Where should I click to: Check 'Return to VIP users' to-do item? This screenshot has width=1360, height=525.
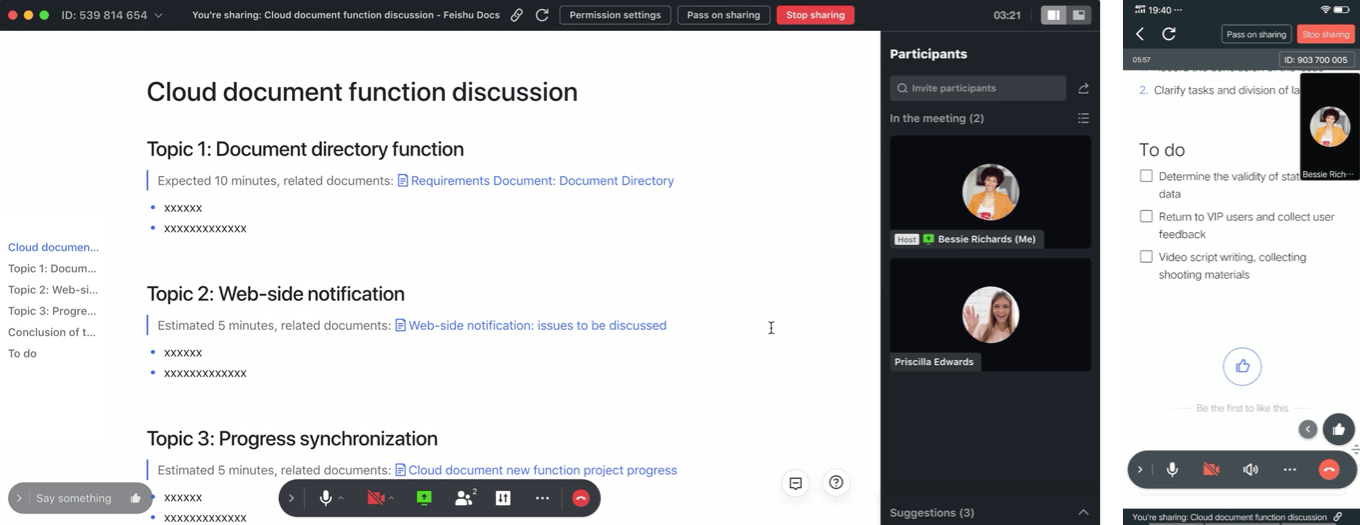coord(1146,216)
